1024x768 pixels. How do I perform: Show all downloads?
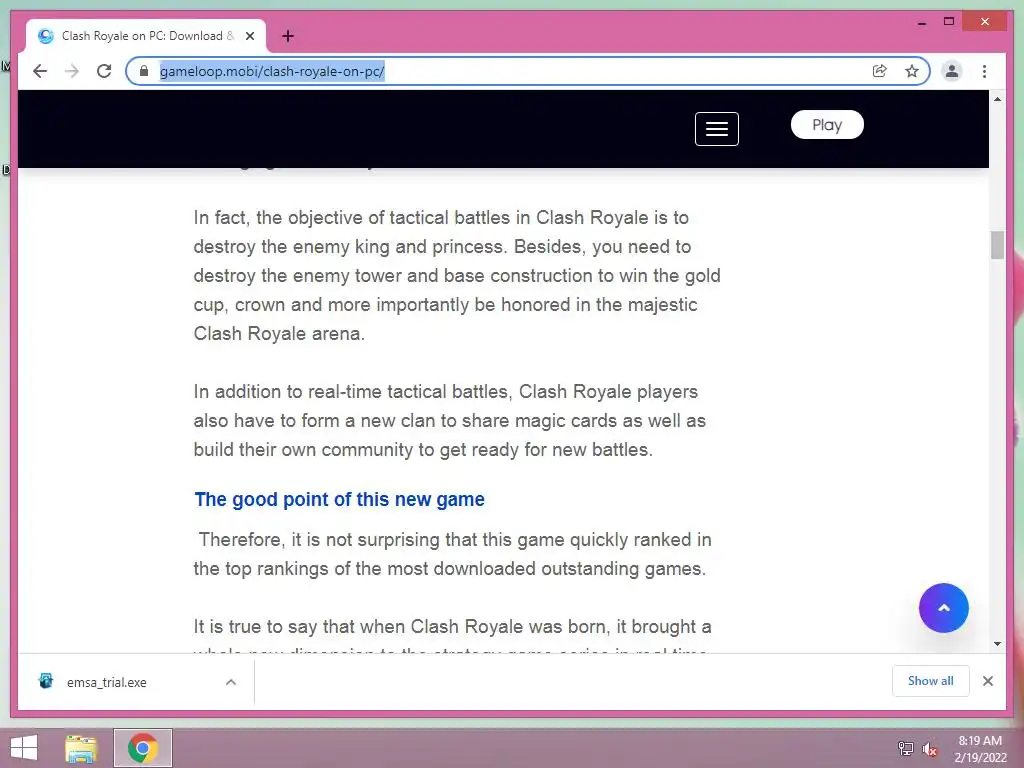click(931, 681)
